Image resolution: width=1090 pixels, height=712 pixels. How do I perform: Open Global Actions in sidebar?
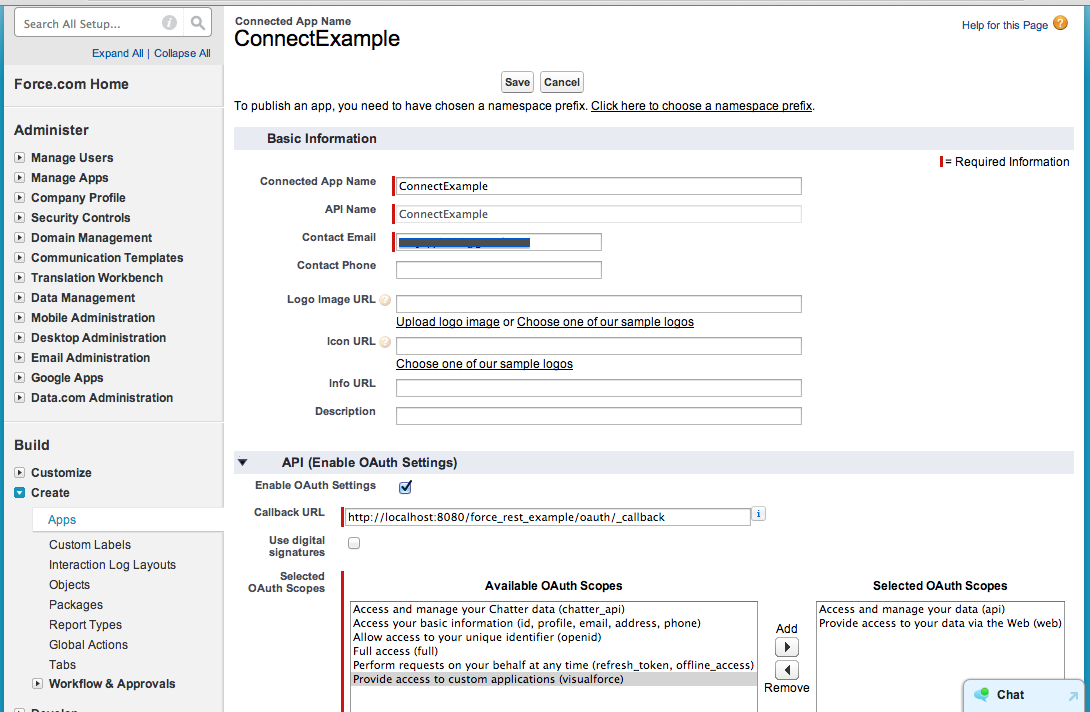pos(88,645)
